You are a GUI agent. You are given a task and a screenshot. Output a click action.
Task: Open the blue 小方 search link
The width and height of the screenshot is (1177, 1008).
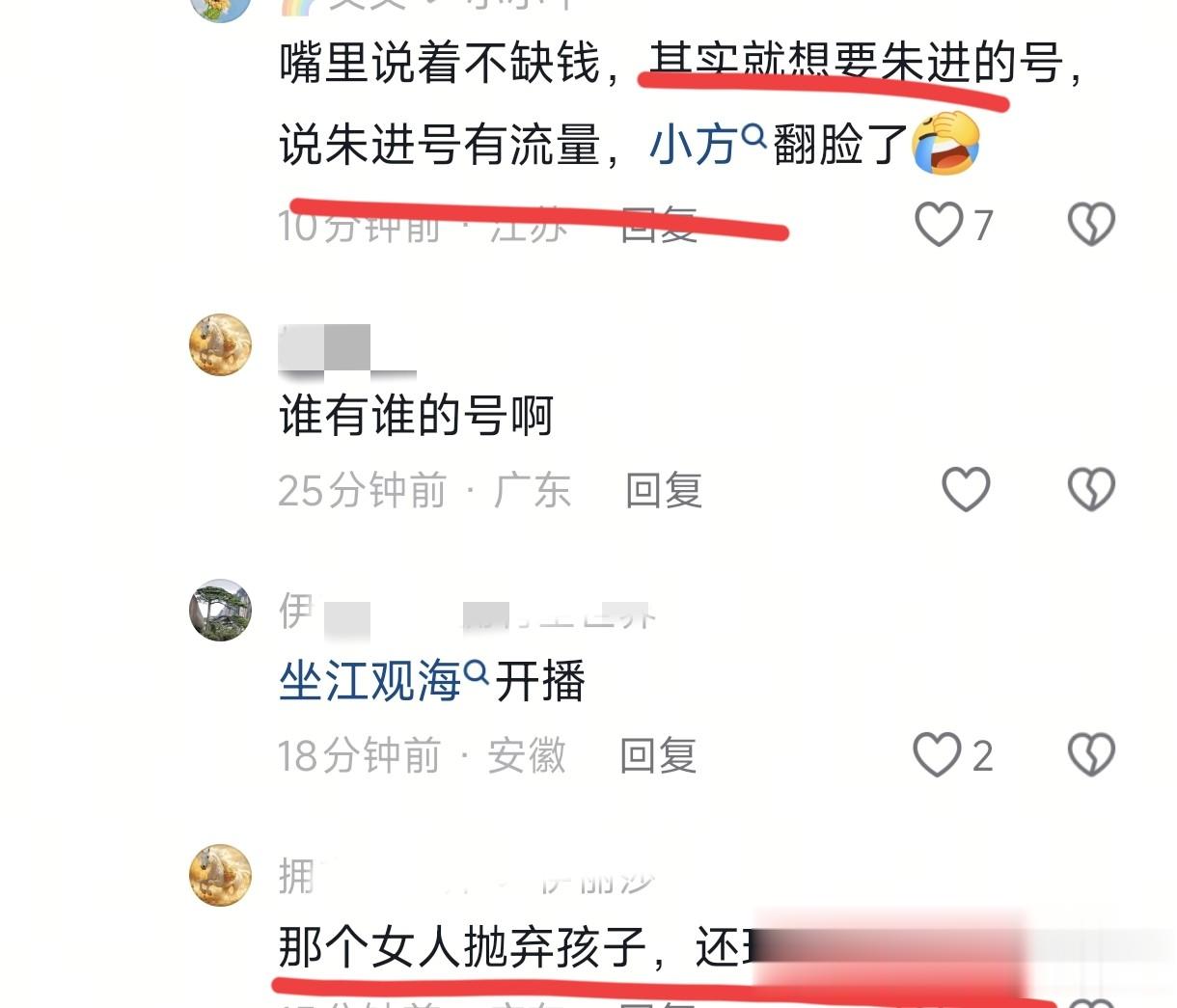(x=694, y=146)
